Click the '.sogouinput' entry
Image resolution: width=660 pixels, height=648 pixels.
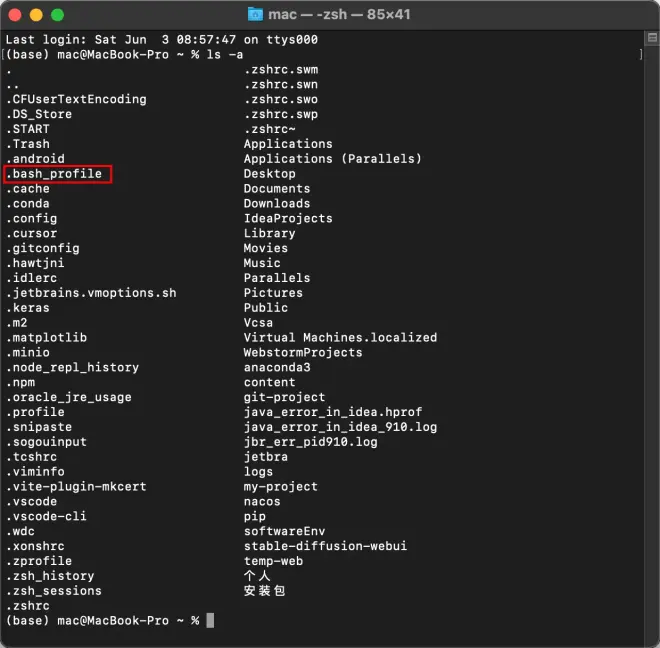(x=46, y=442)
